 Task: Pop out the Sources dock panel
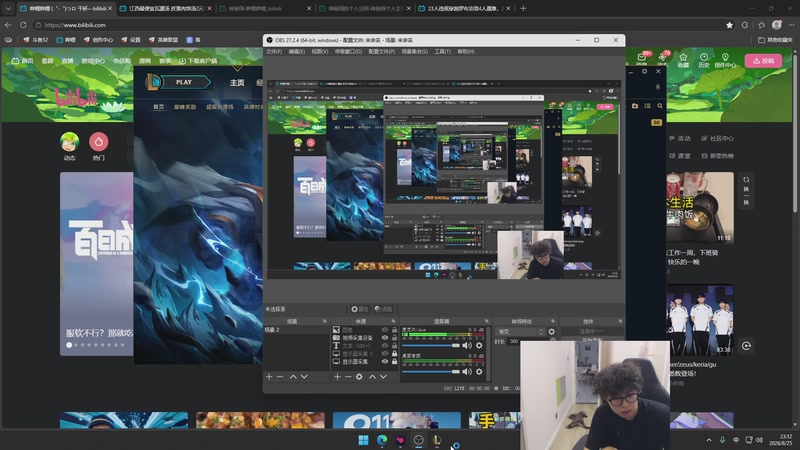[x=393, y=321]
